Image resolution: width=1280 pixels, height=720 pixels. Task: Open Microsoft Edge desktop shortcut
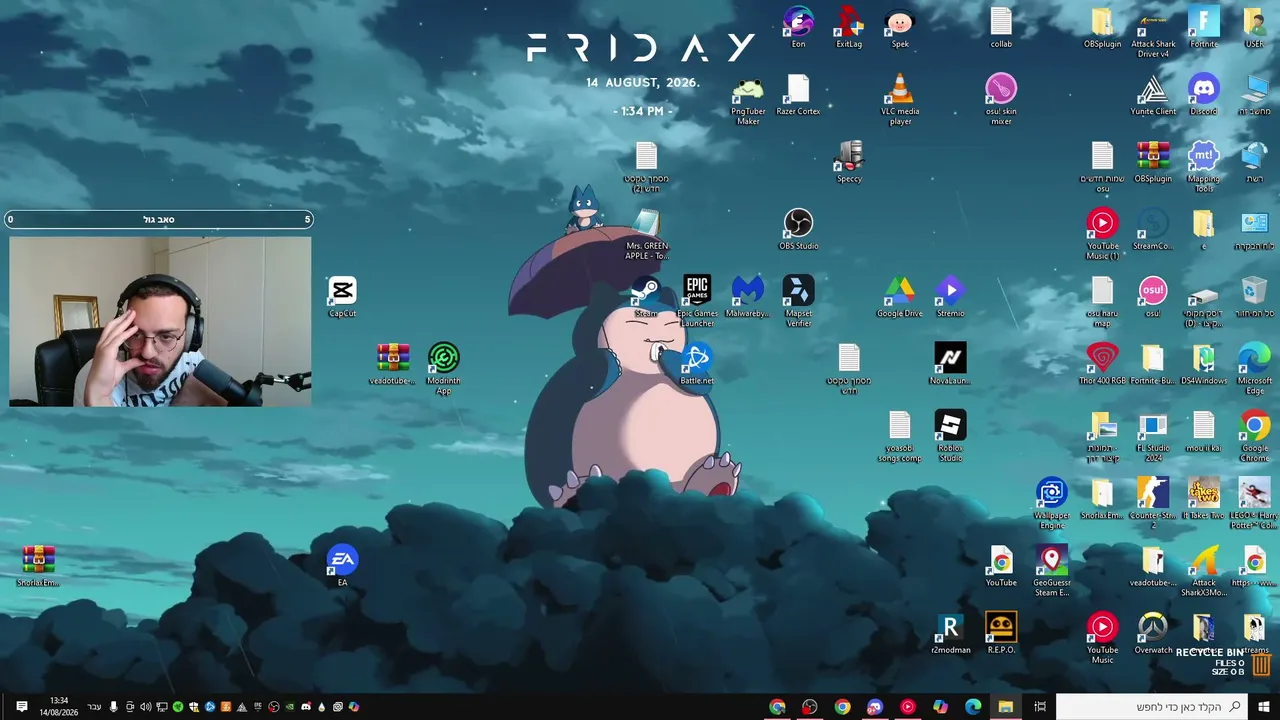pyautogui.click(x=1254, y=369)
